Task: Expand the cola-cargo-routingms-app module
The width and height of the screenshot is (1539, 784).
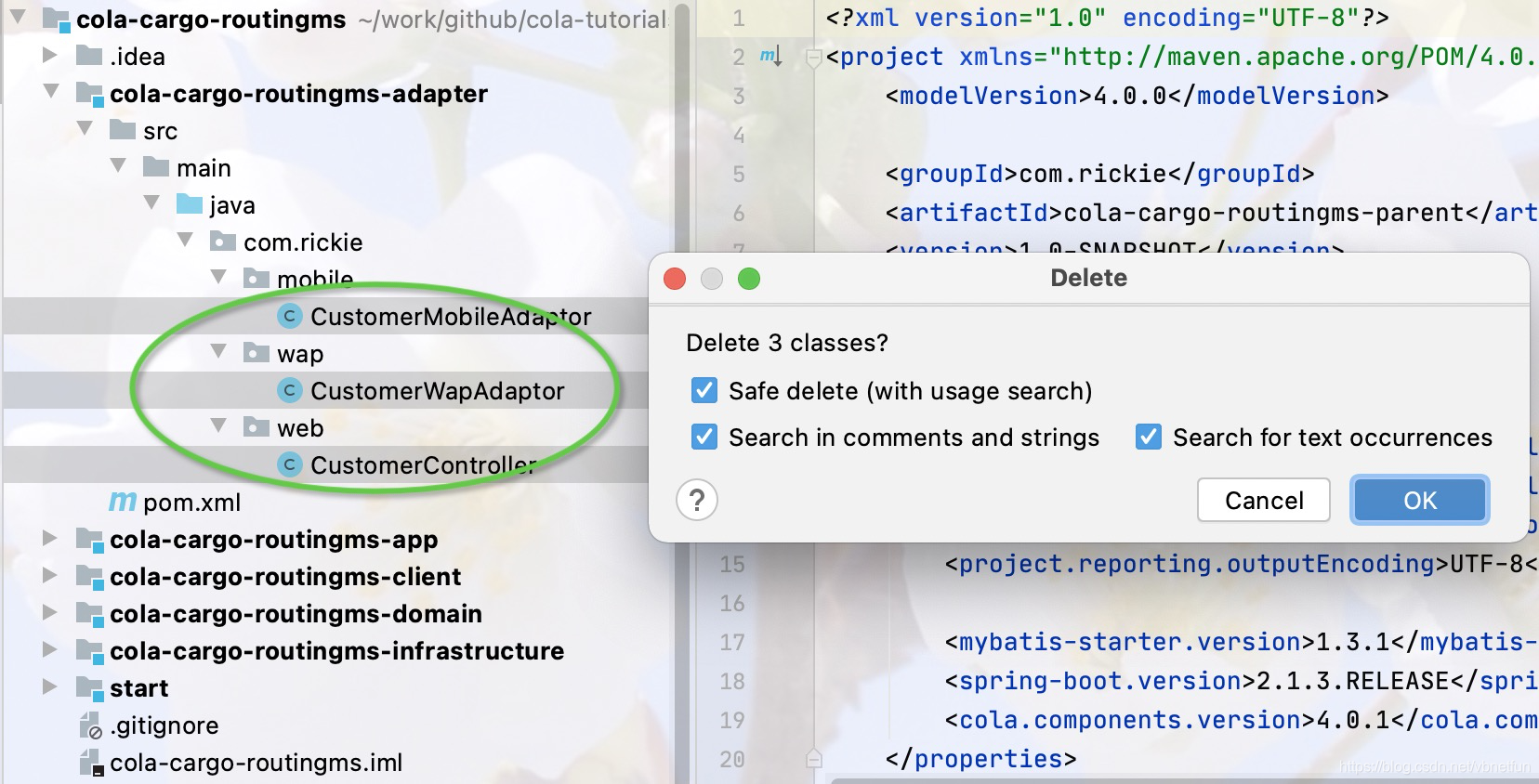Action: (x=50, y=539)
